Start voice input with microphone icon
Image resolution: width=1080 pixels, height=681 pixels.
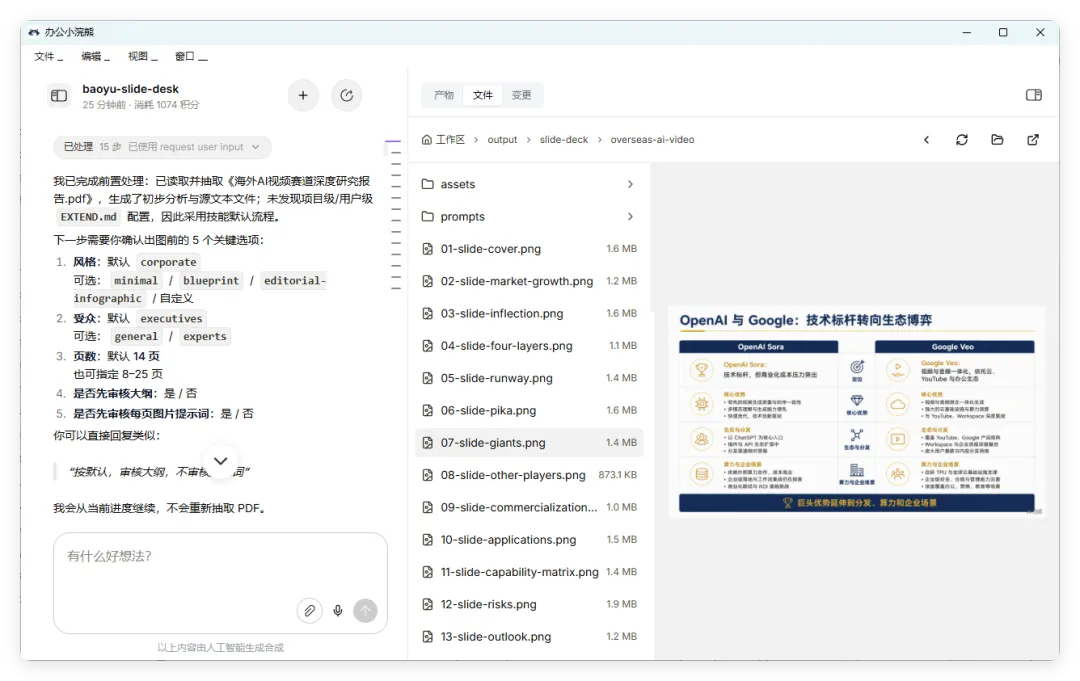(338, 610)
